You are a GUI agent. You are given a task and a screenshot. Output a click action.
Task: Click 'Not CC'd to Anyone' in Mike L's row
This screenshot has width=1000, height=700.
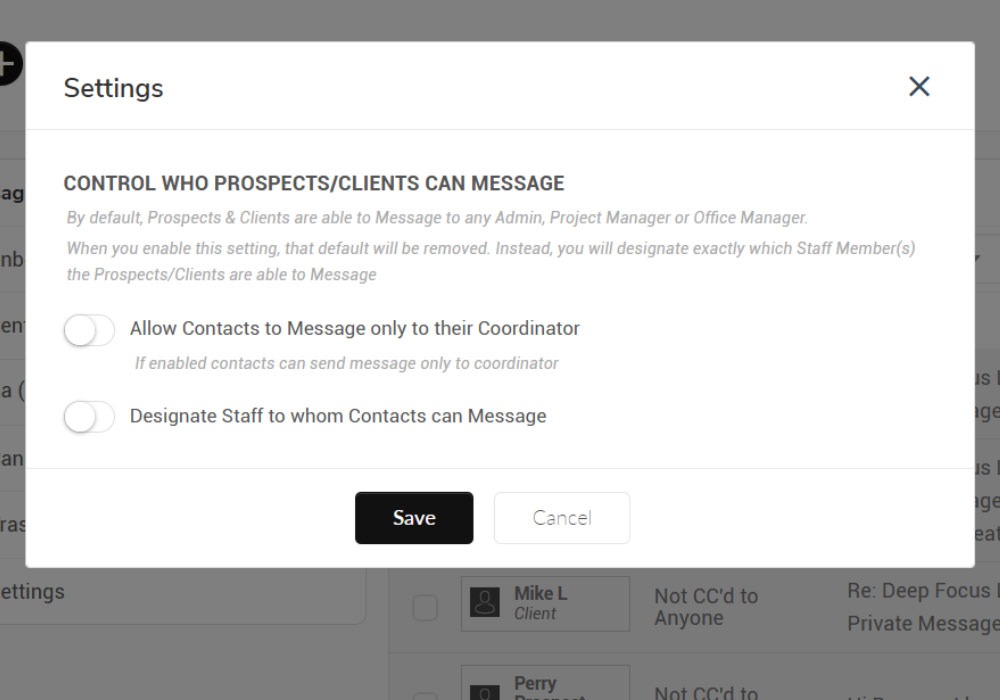(705, 607)
